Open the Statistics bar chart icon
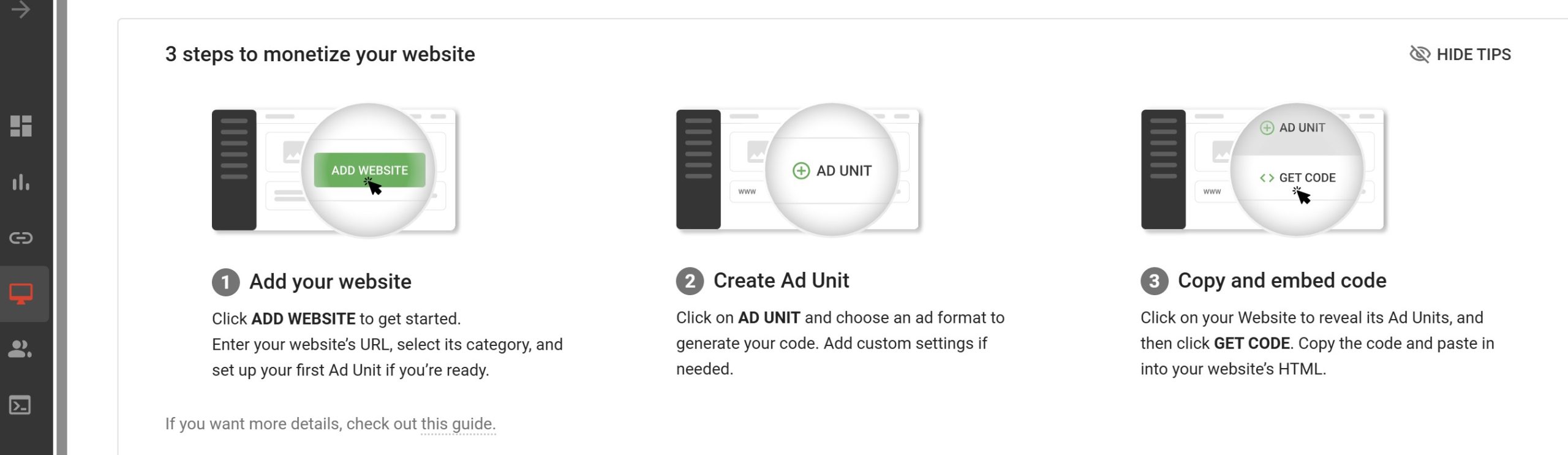The height and width of the screenshot is (455, 1568). point(21,182)
